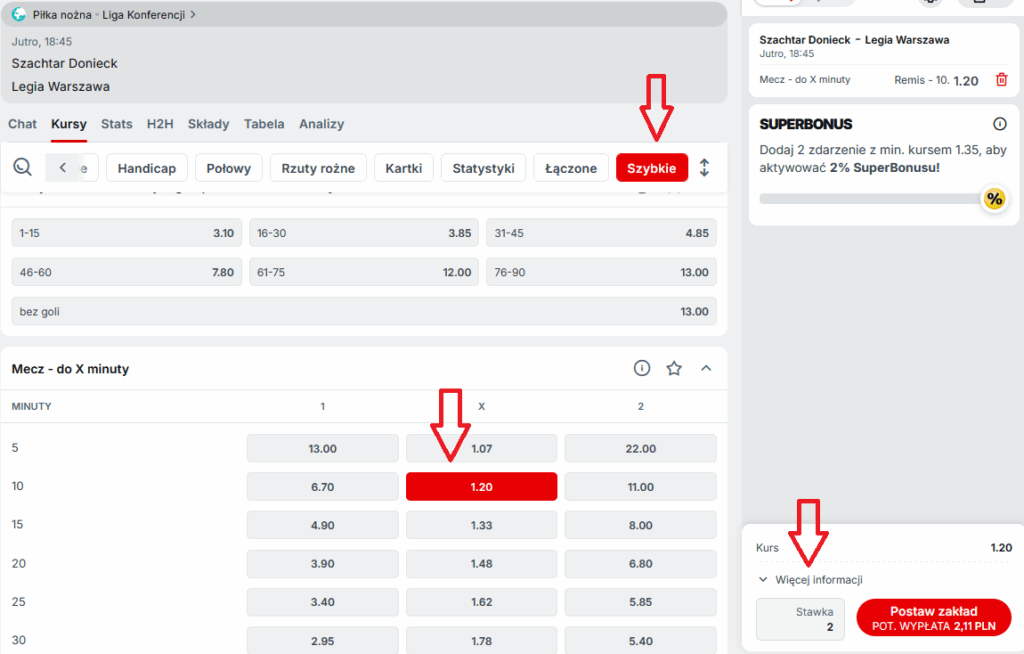Switch to the H2H tab

(x=160, y=124)
